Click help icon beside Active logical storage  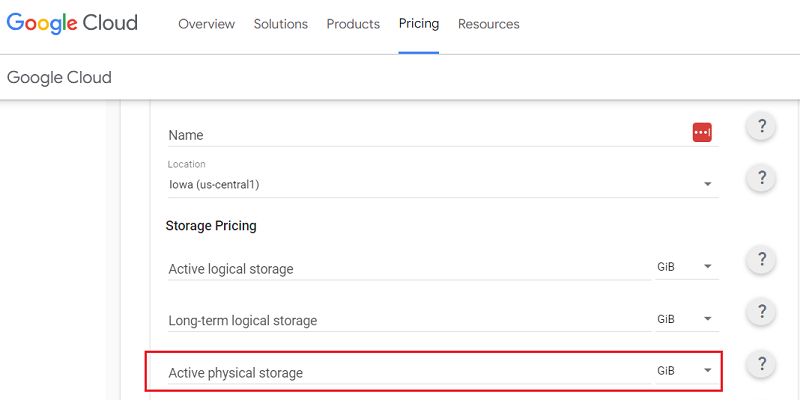[x=762, y=261]
